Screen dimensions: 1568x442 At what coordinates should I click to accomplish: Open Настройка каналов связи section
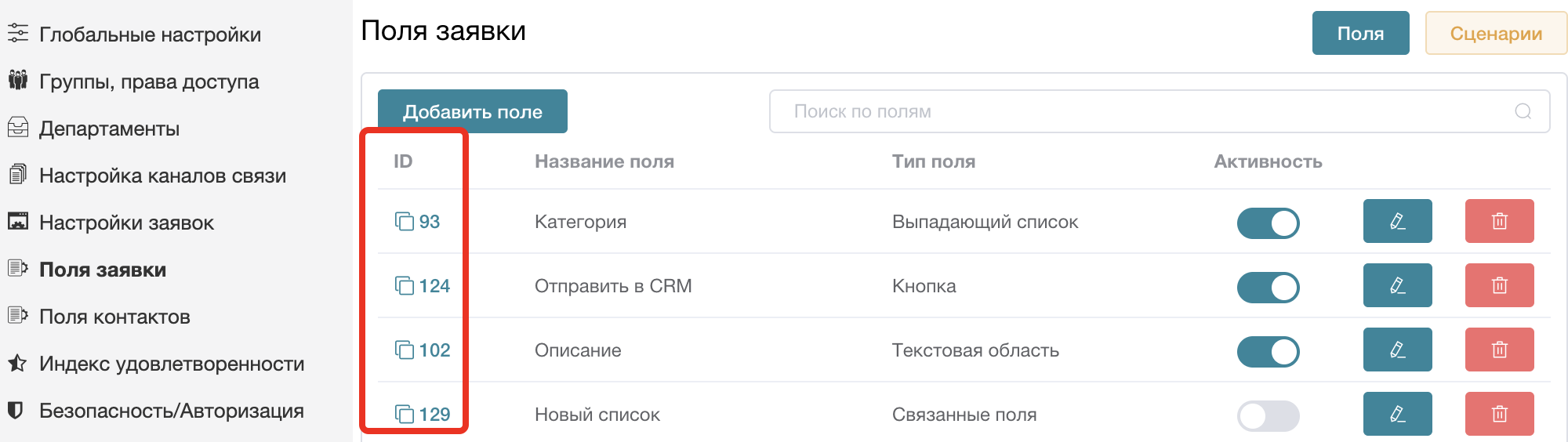coord(162,176)
